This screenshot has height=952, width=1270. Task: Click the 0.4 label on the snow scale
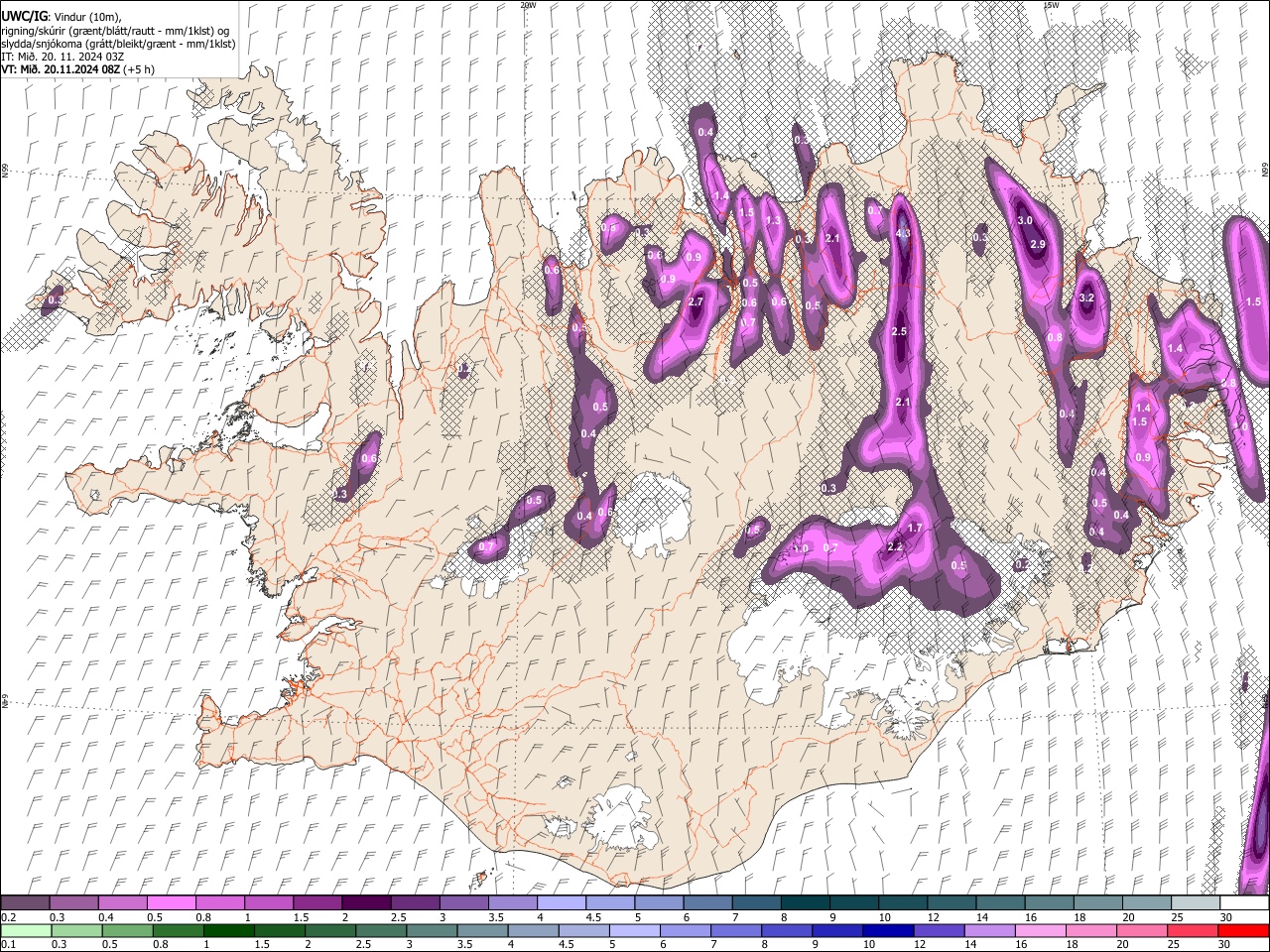(x=106, y=917)
